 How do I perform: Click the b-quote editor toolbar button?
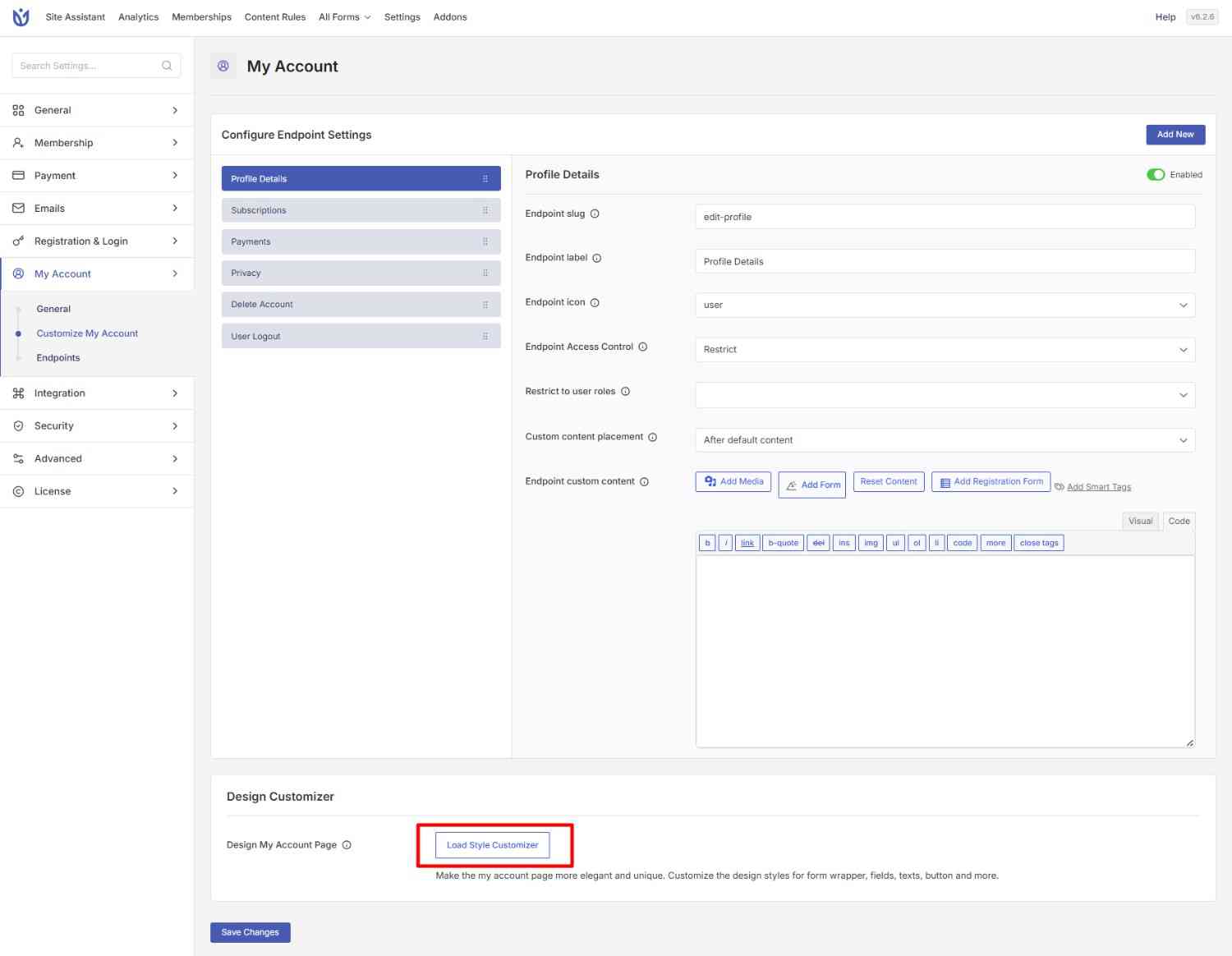[783, 543]
